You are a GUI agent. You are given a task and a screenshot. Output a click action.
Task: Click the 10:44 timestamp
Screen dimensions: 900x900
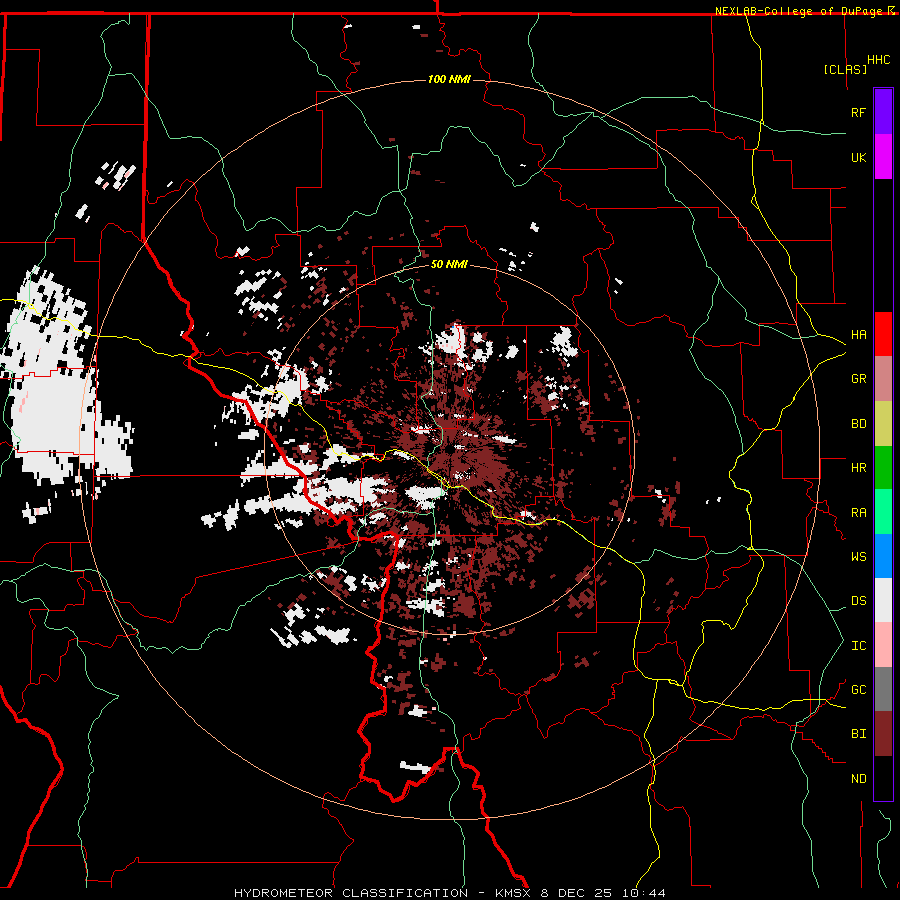click(x=643, y=893)
